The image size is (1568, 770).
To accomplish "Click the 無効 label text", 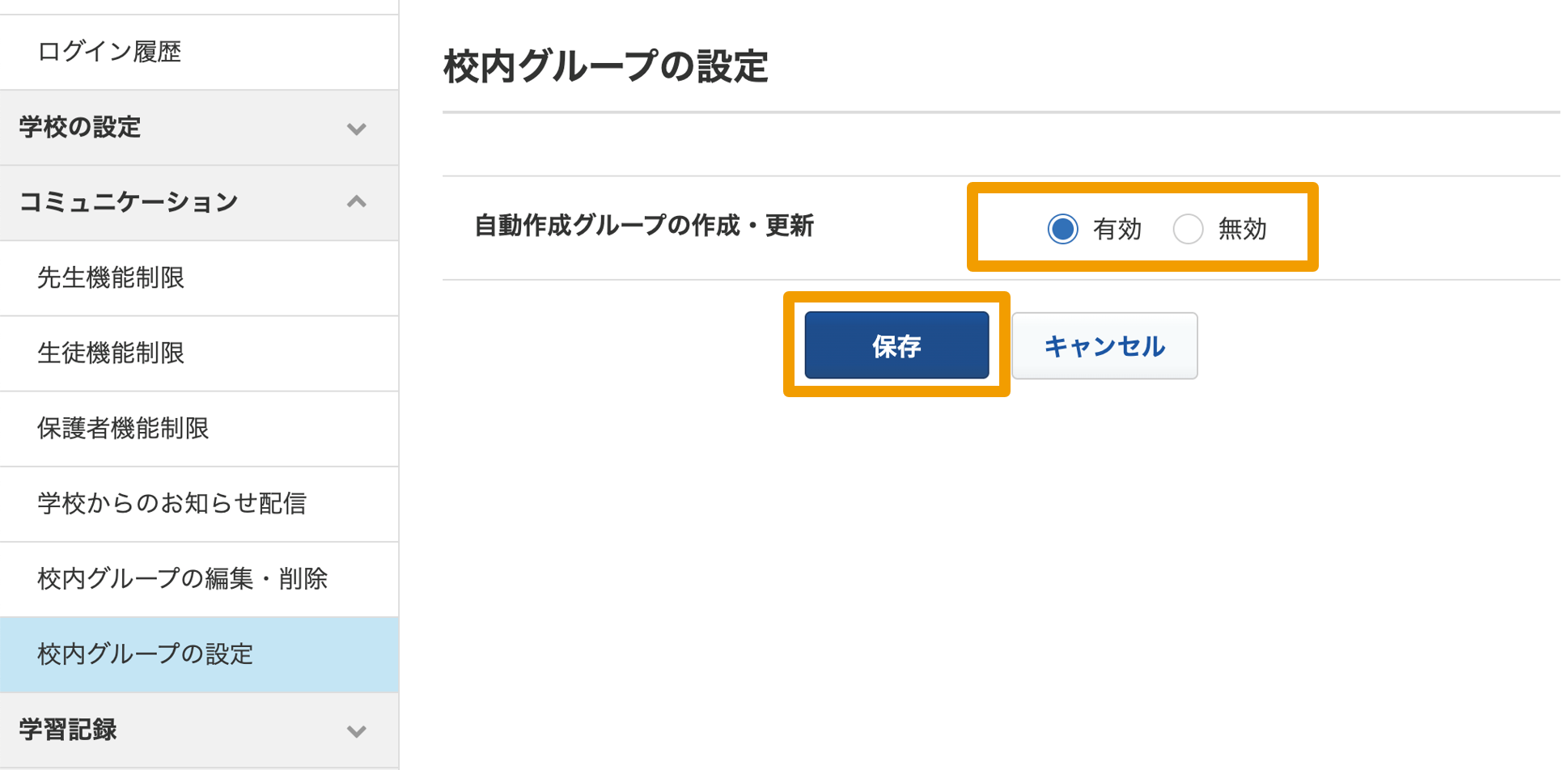I will (1242, 229).
